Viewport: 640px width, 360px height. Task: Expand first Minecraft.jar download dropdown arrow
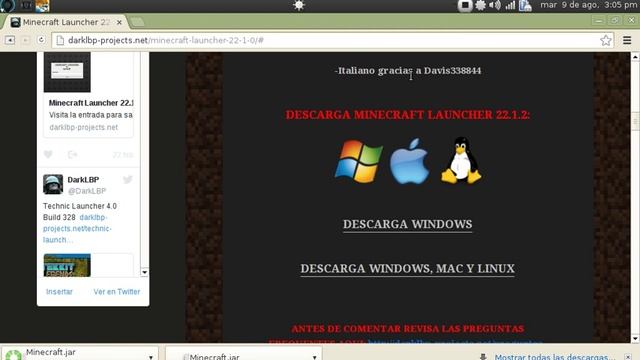[151, 357]
